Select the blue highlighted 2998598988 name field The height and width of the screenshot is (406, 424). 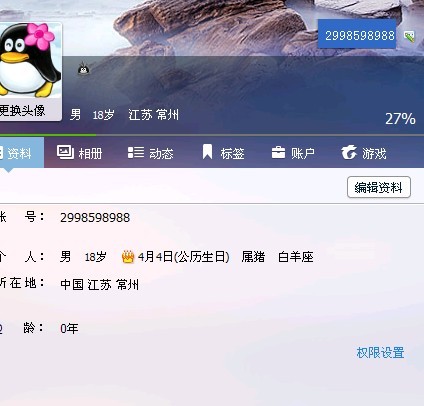click(x=357, y=34)
